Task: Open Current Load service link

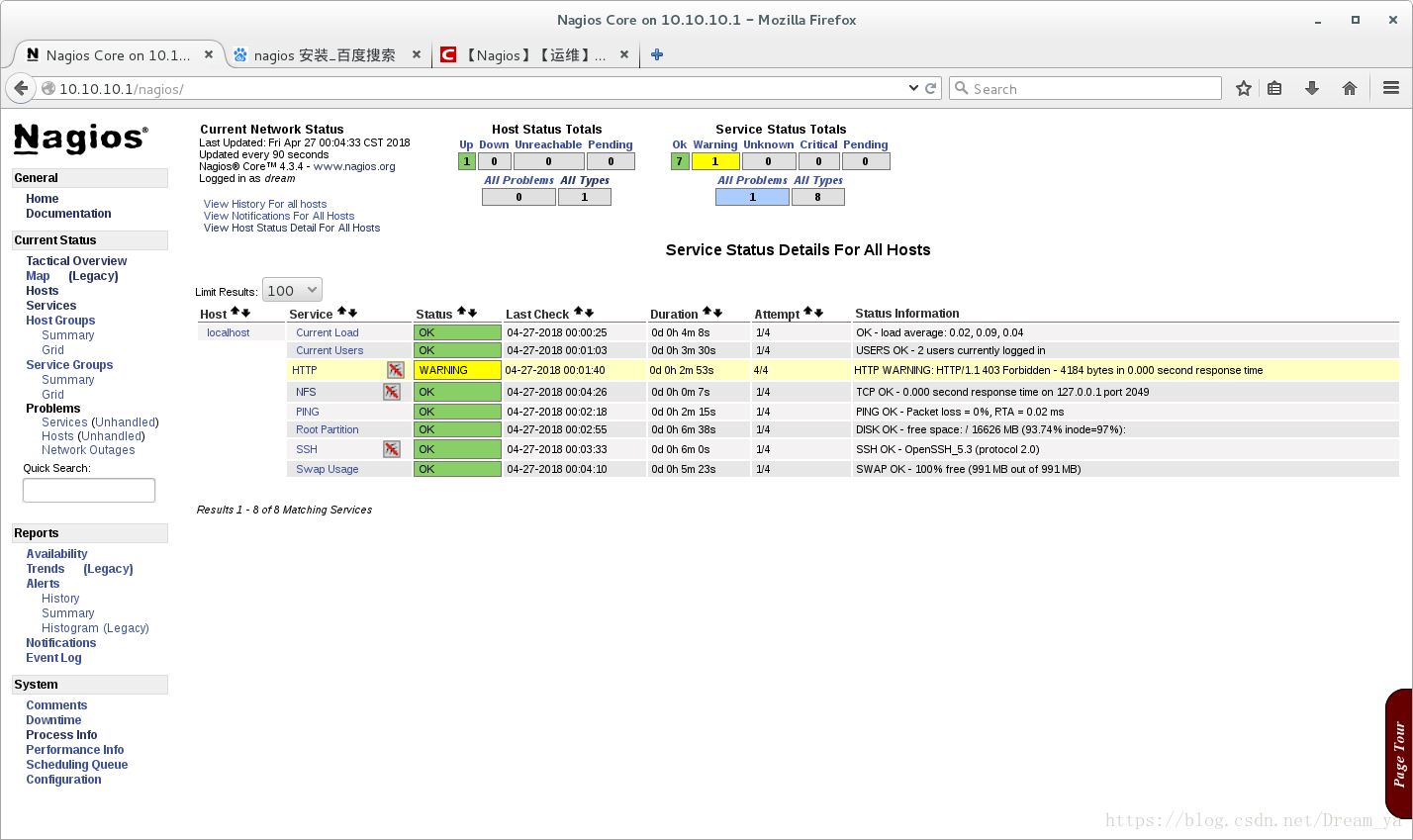Action: pos(327,332)
